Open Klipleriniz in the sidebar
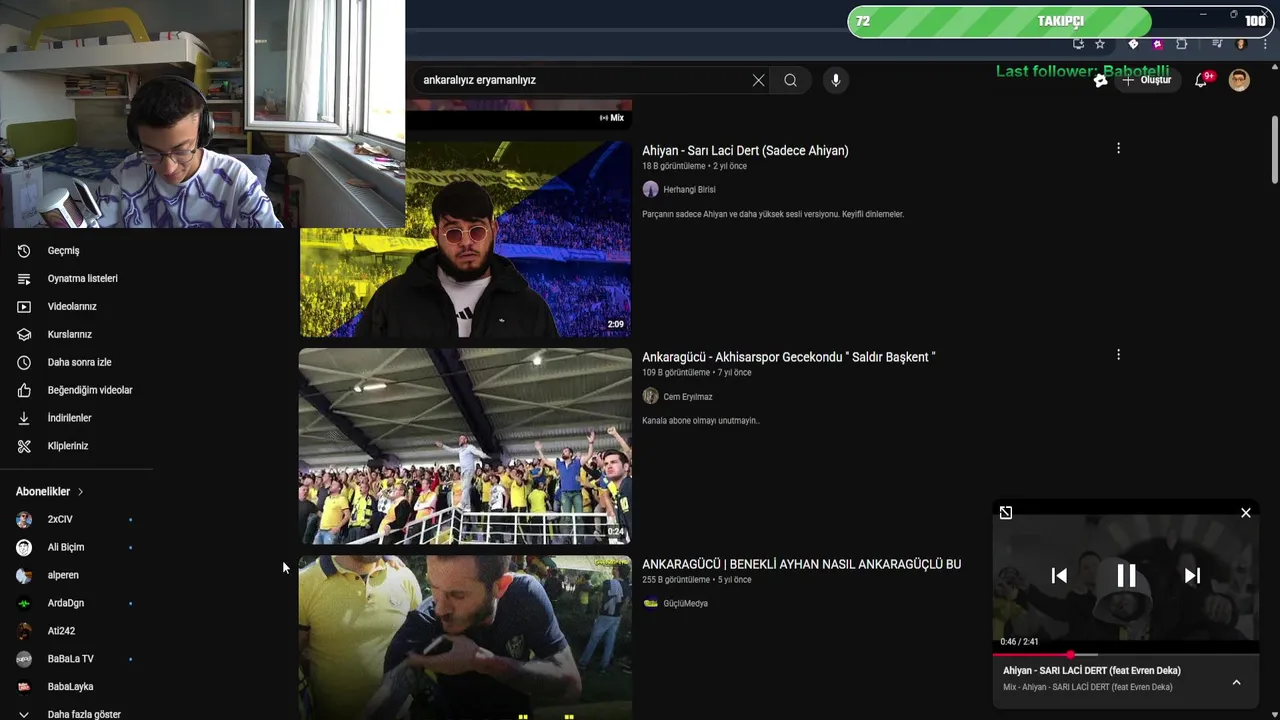Image resolution: width=1280 pixels, height=720 pixels. 68,446
